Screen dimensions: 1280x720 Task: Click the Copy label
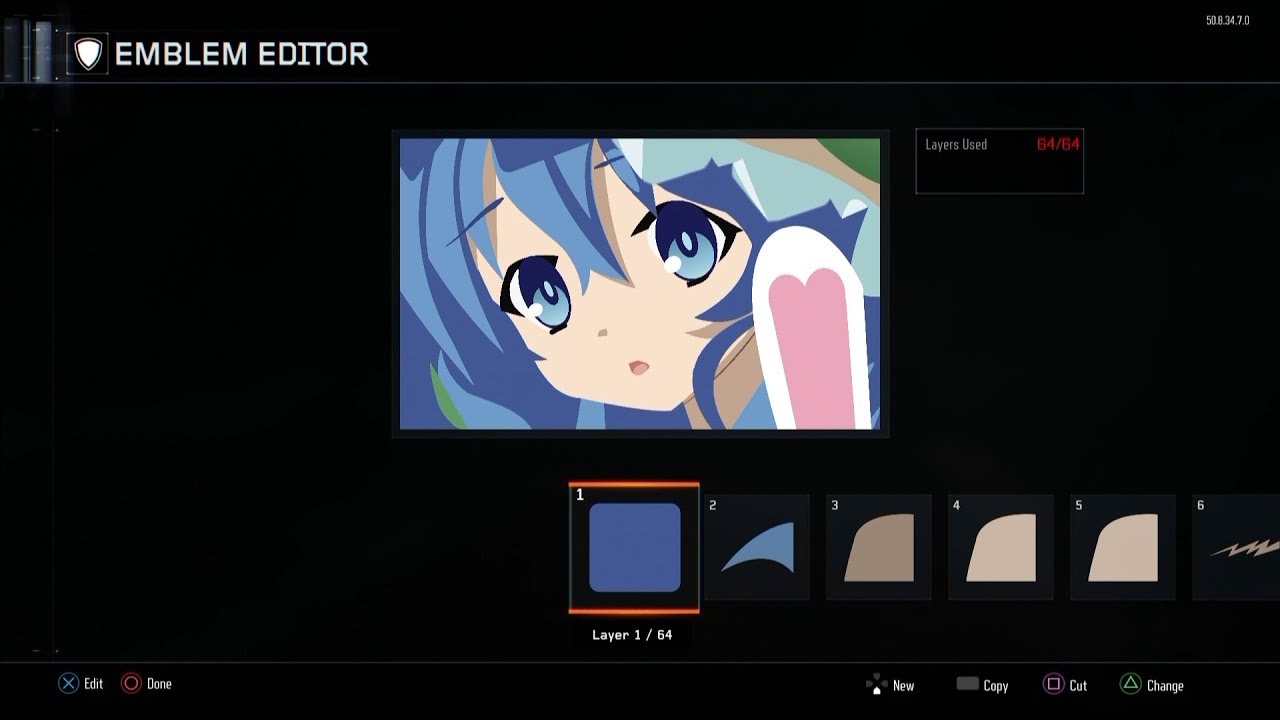pyautogui.click(x=996, y=686)
